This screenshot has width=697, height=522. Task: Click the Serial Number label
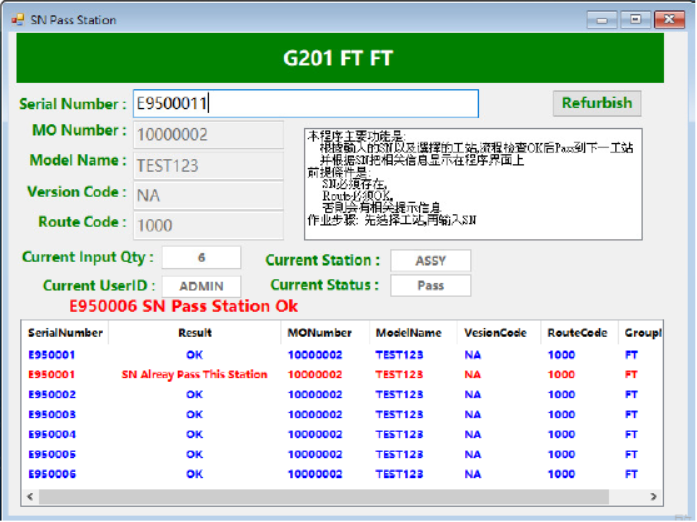72,104
